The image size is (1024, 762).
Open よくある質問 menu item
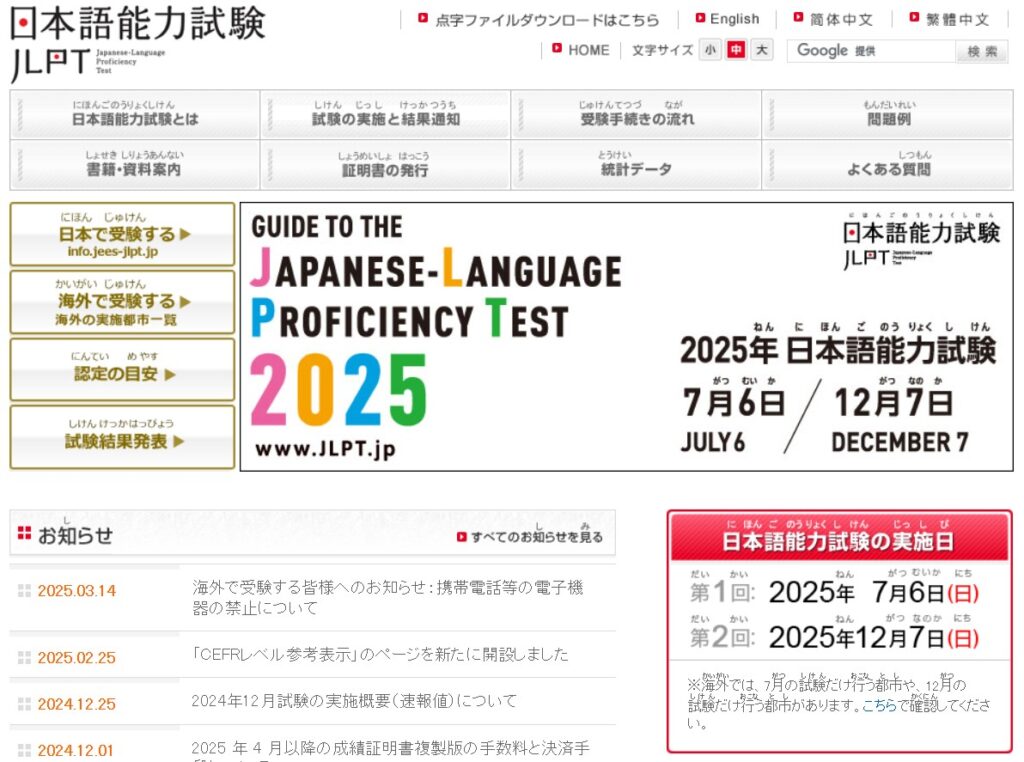(888, 165)
